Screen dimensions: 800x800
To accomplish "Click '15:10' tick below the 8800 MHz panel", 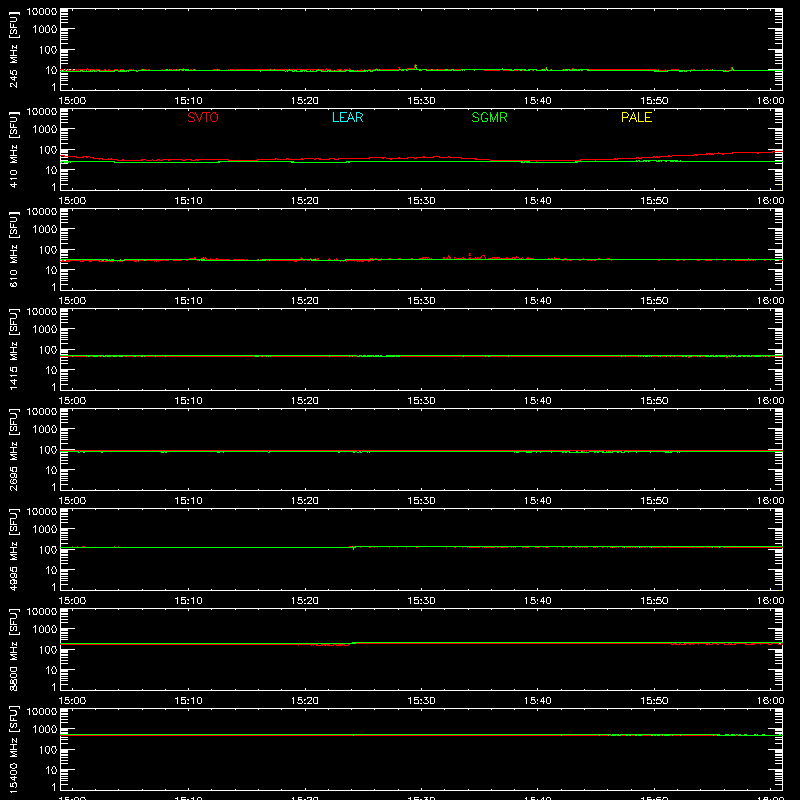I will 188,701.
